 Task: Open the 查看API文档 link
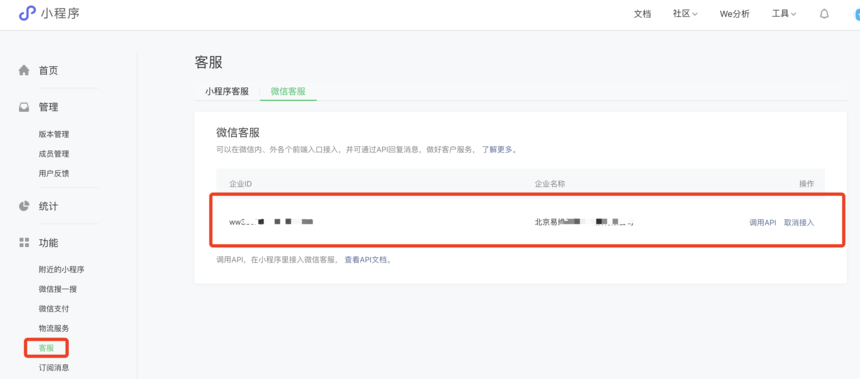point(366,260)
